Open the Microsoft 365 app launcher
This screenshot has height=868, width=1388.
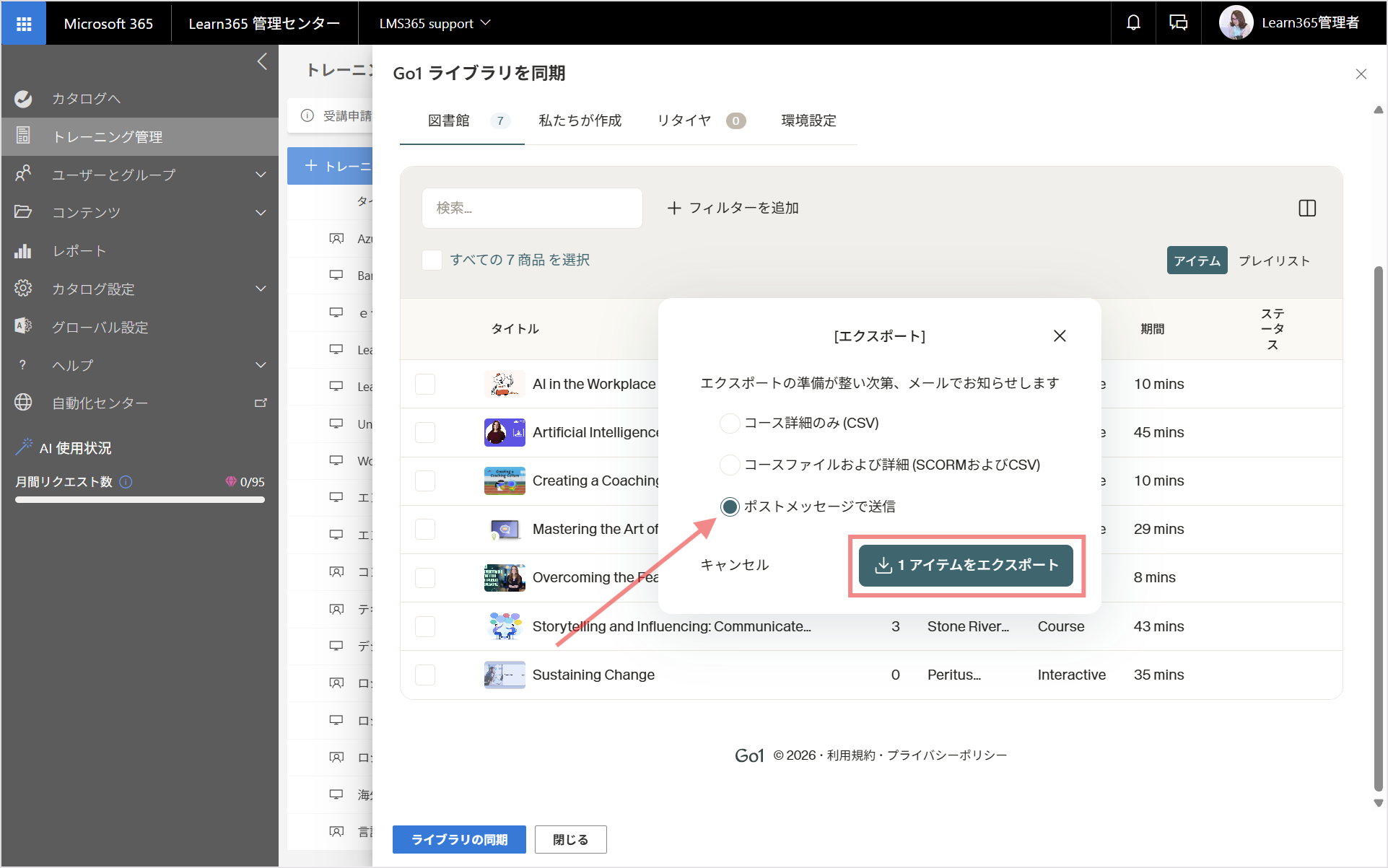pyautogui.click(x=24, y=23)
